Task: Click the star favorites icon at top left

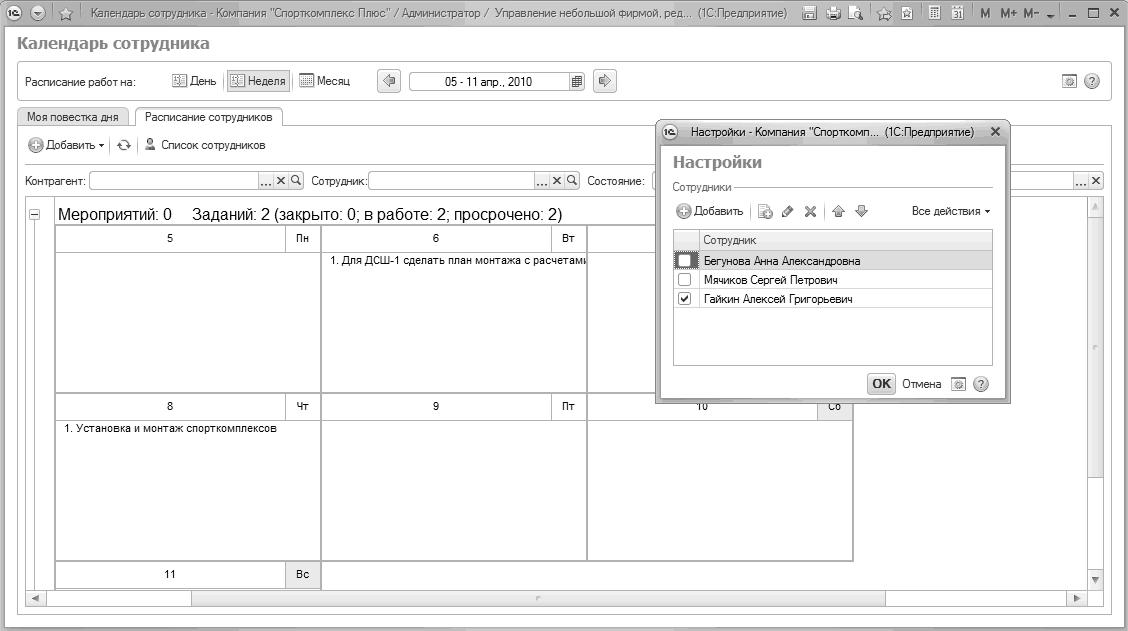Action: [x=65, y=13]
